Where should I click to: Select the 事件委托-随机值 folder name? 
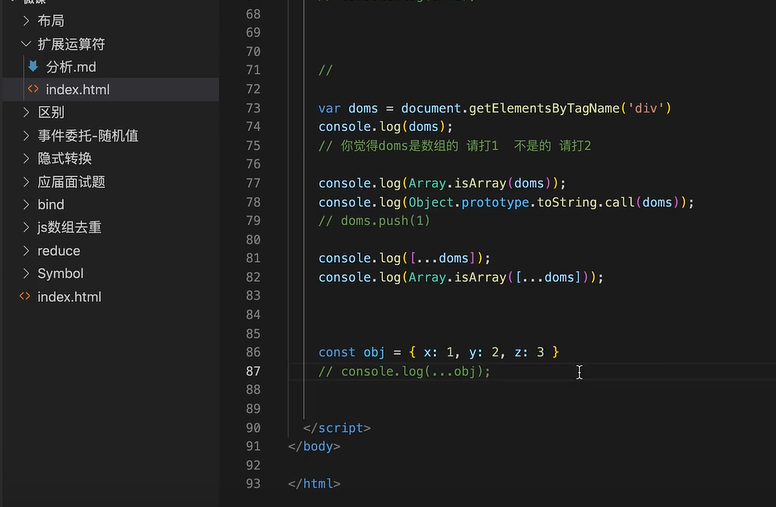click(x=88, y=136)
